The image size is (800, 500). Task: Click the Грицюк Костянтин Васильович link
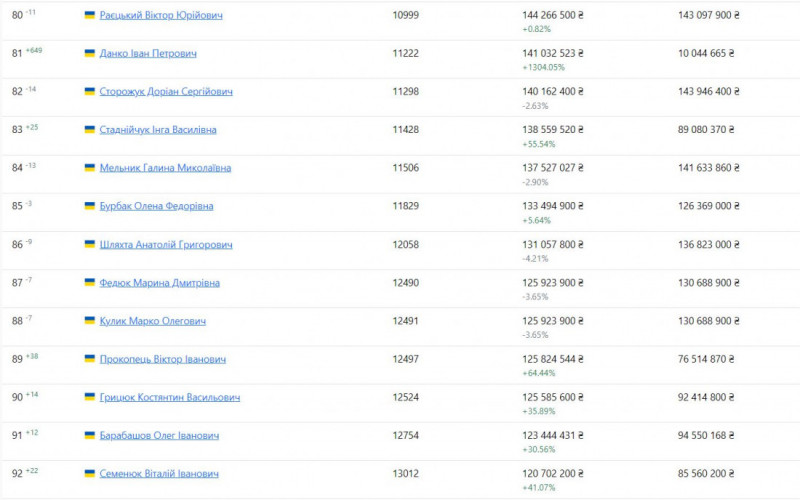[x=170, y=398]
